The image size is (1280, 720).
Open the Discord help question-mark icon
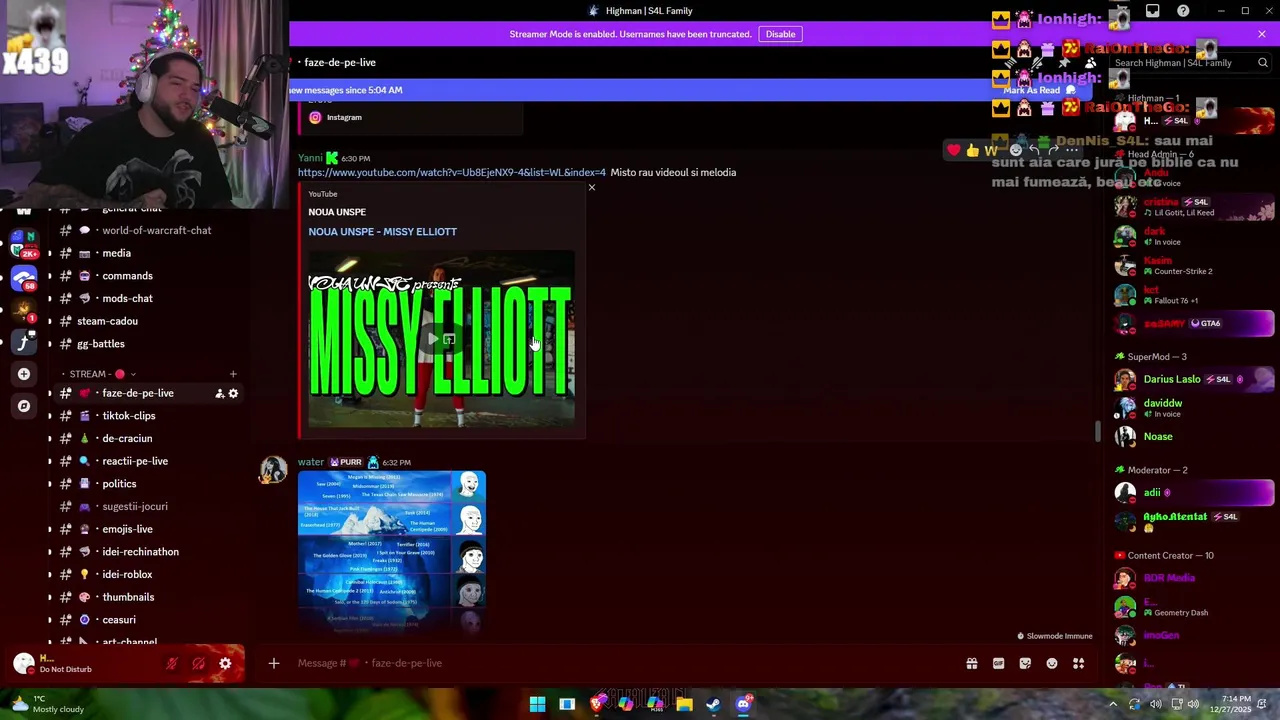[1183, 11]
